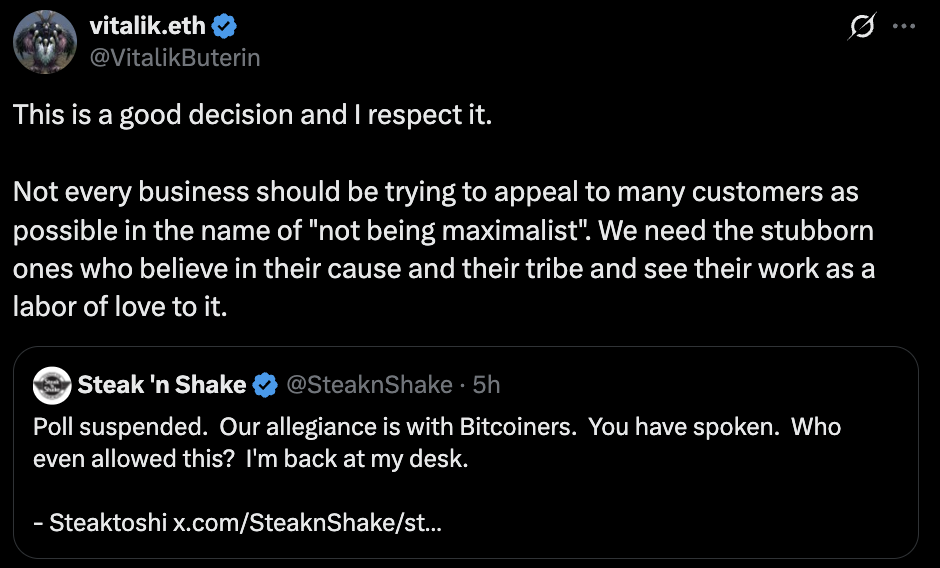Click the 5h timestamp on quoted post
Screen dimensions: 940x568
point(486,384)
